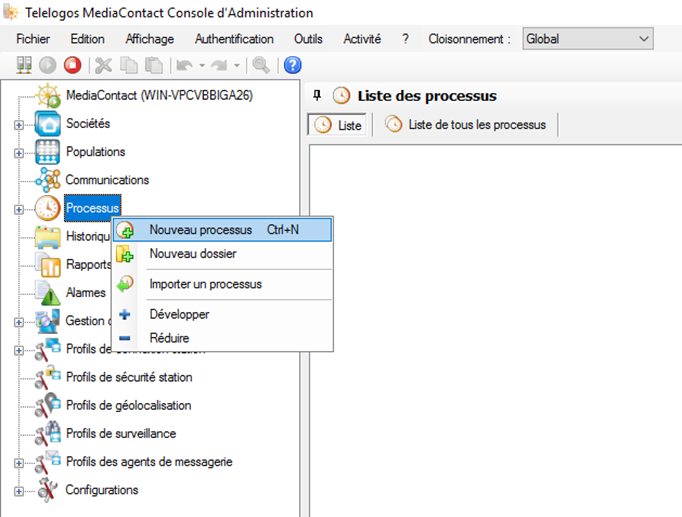The width and height of the screenshot is (682, 517).
Task: Open the undo history dropdown arrow
Action: tap(202, 66)
